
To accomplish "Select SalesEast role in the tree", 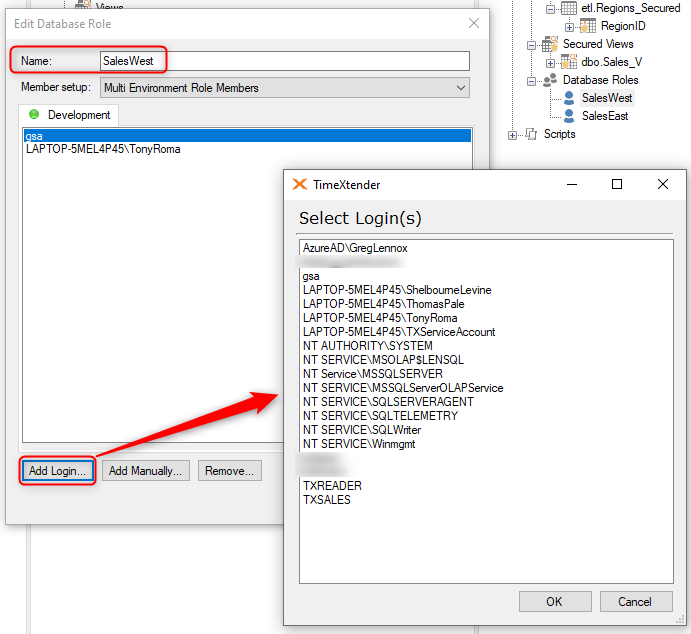I will 605,116.
